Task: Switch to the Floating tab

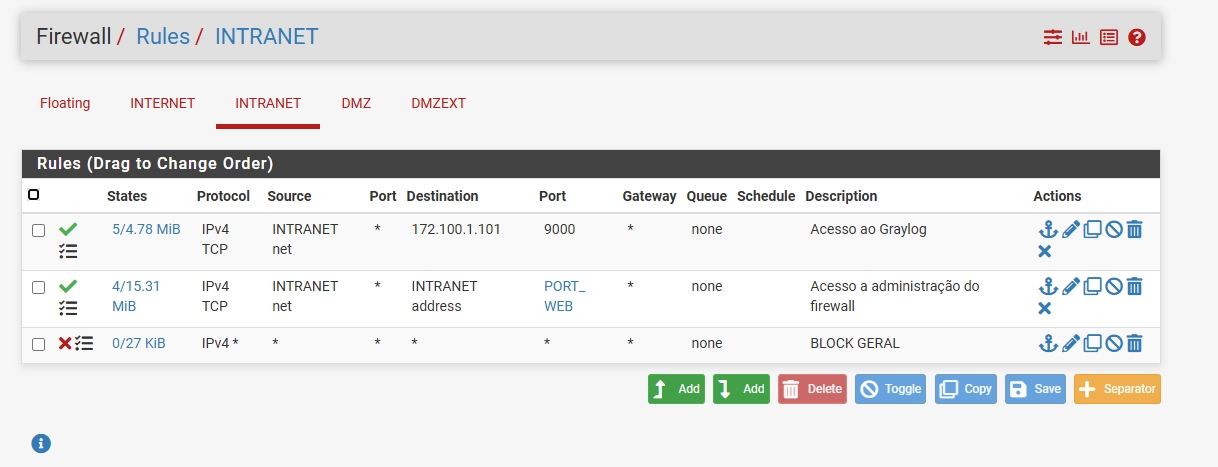Action: tap(65, 103)
